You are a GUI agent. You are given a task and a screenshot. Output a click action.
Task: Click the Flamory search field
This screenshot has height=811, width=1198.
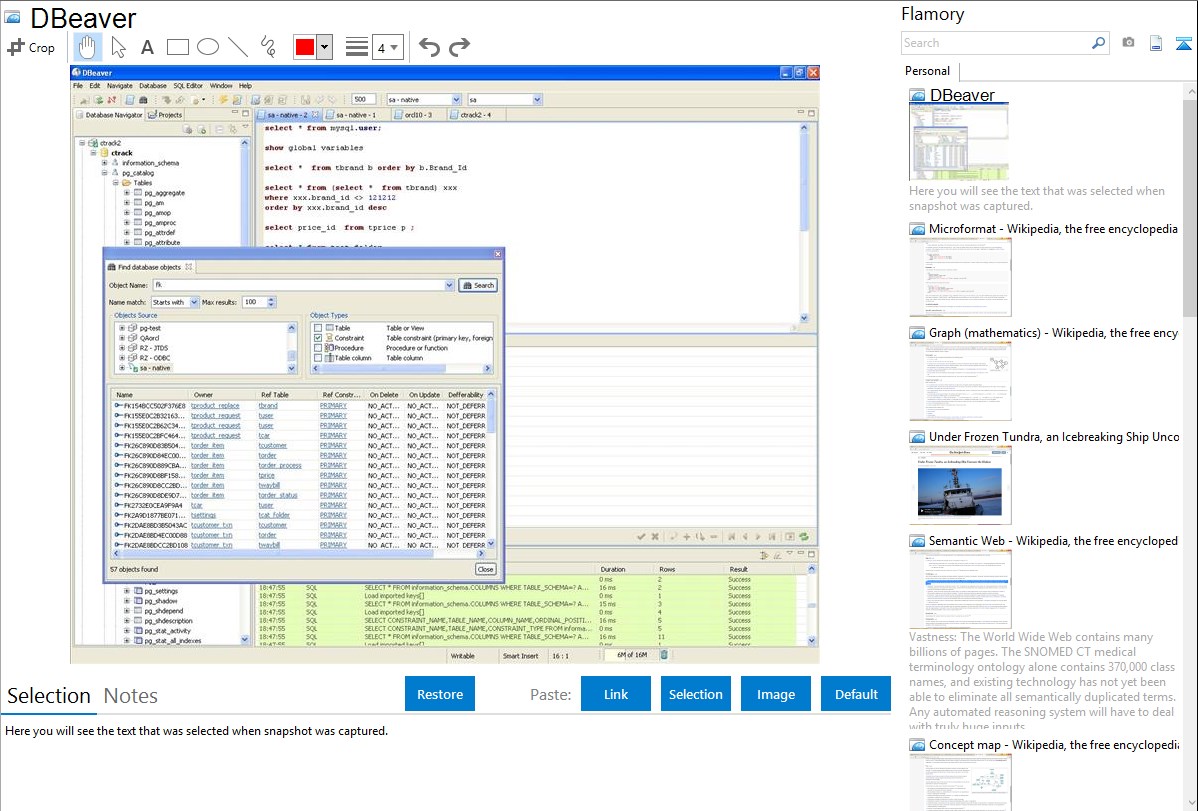(995, 43)
